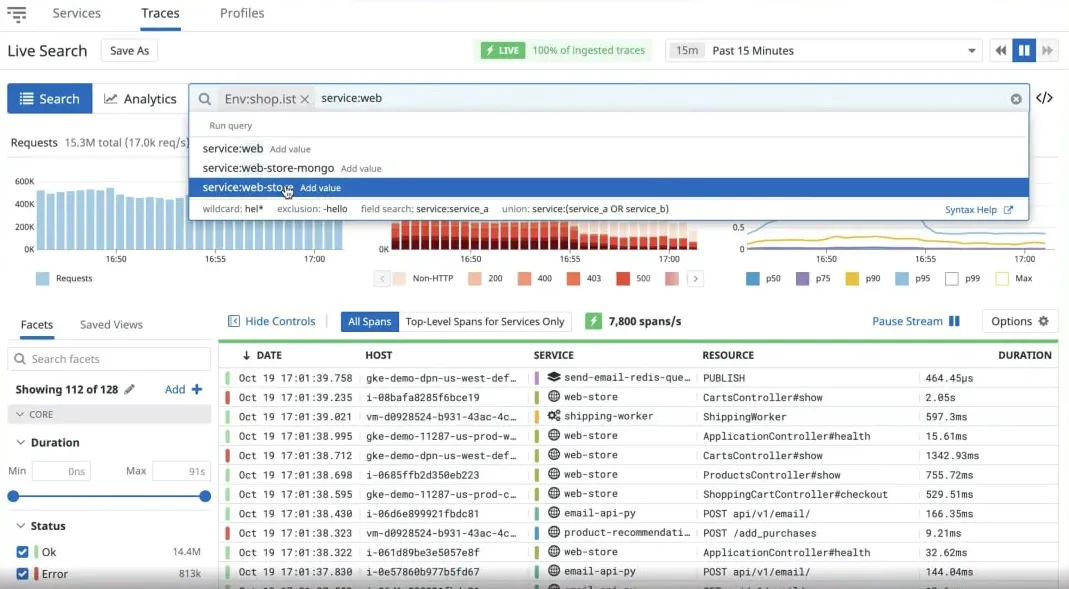
Task: Open the ShoppingCartController#checkout row
Action: pos(638,494)
